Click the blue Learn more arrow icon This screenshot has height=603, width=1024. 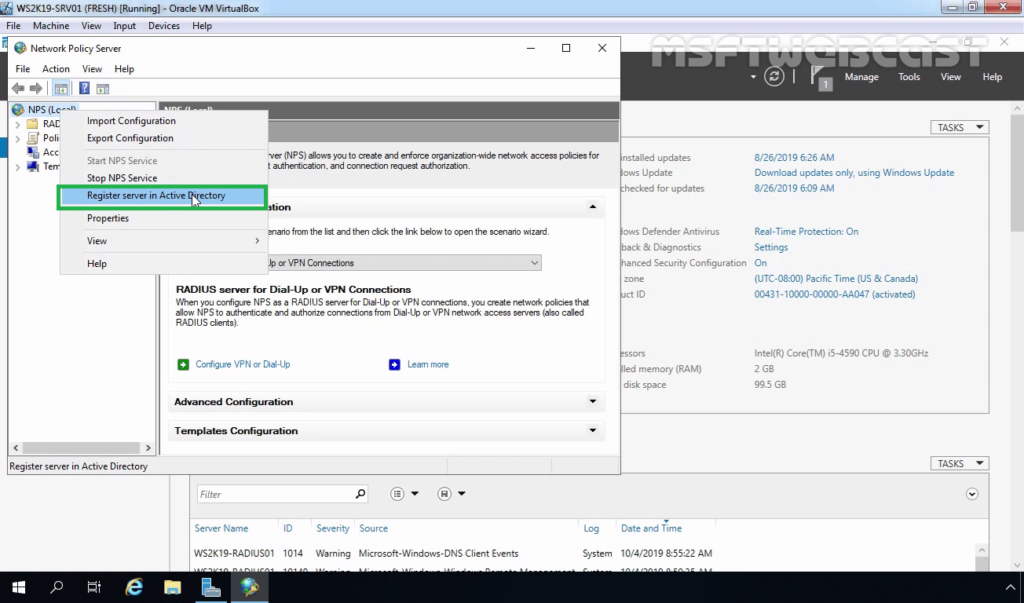[x=394, y=365]
